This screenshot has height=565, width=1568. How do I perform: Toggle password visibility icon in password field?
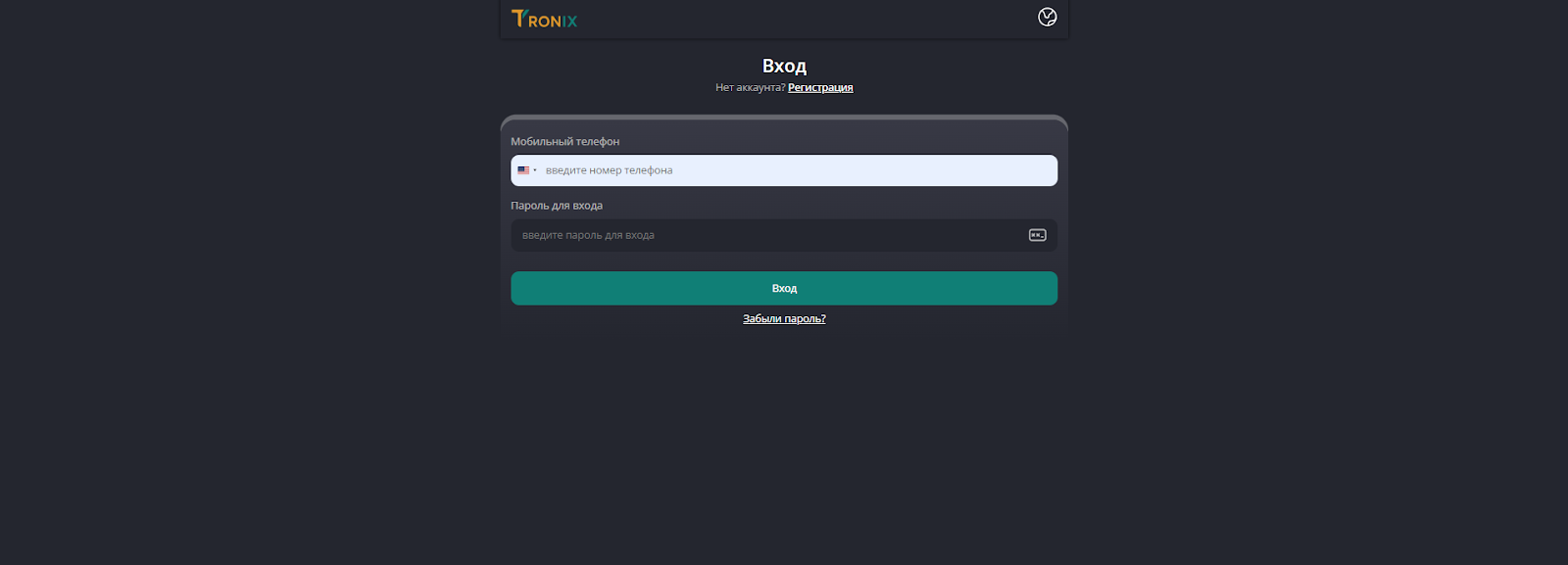(1037, 235)
